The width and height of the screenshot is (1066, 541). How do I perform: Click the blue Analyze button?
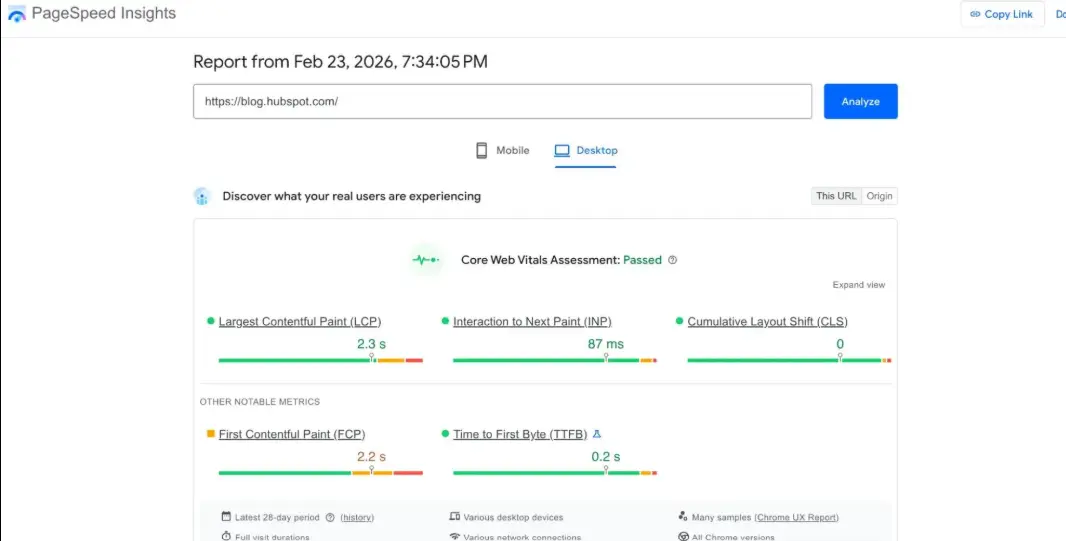pyautogui.click(x=861, y=101)
